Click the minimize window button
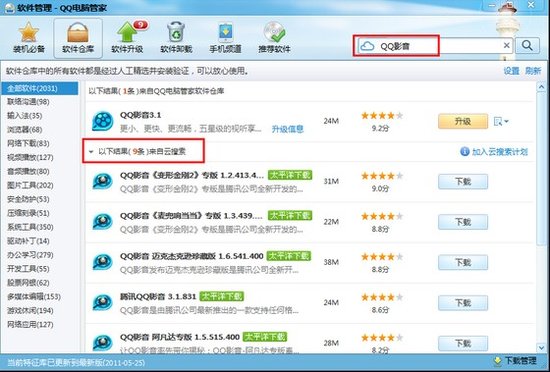The image size is (550, 372). pyautogui.click(x=492, y=5)
